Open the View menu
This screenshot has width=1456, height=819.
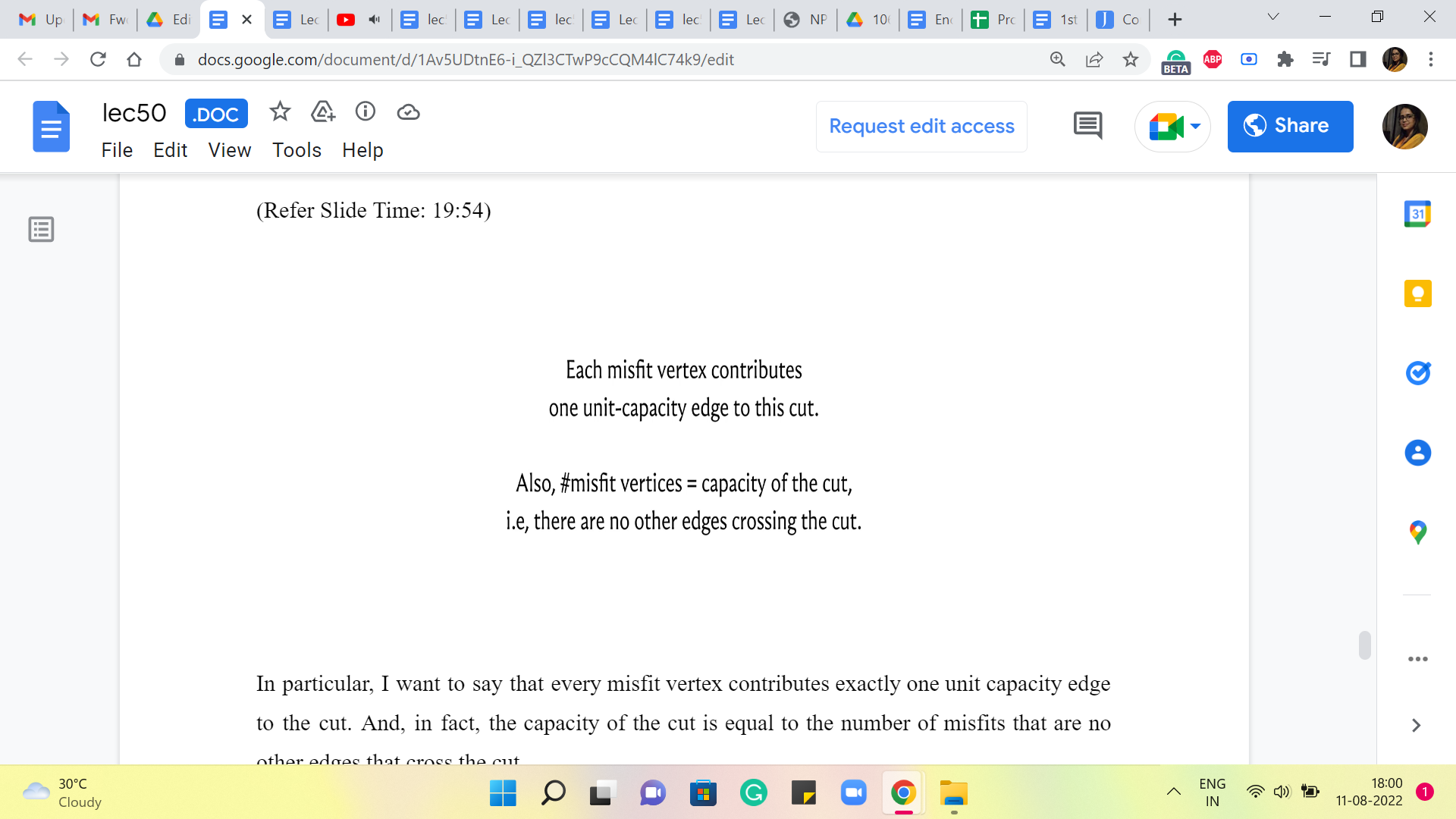pyautogui.click(x=229, y=150)
